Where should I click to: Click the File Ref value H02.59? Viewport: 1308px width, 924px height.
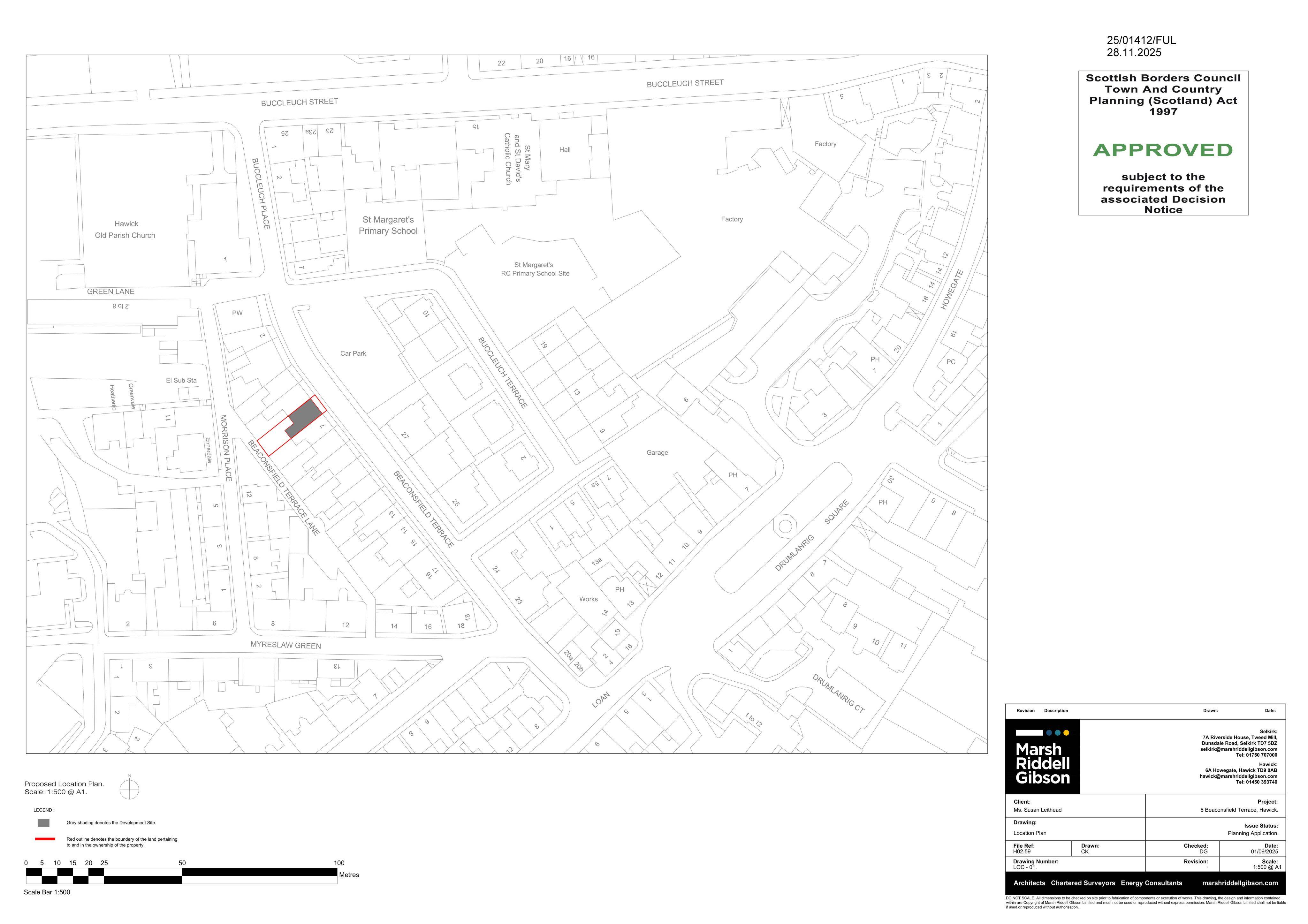tap(1022, 852)
